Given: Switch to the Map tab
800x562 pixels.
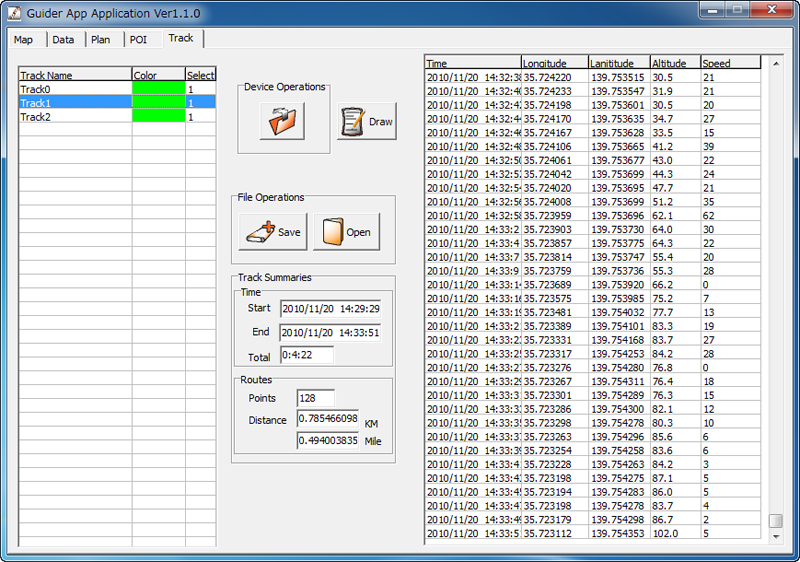Looking at the screenshot, I should pos(23,40).
